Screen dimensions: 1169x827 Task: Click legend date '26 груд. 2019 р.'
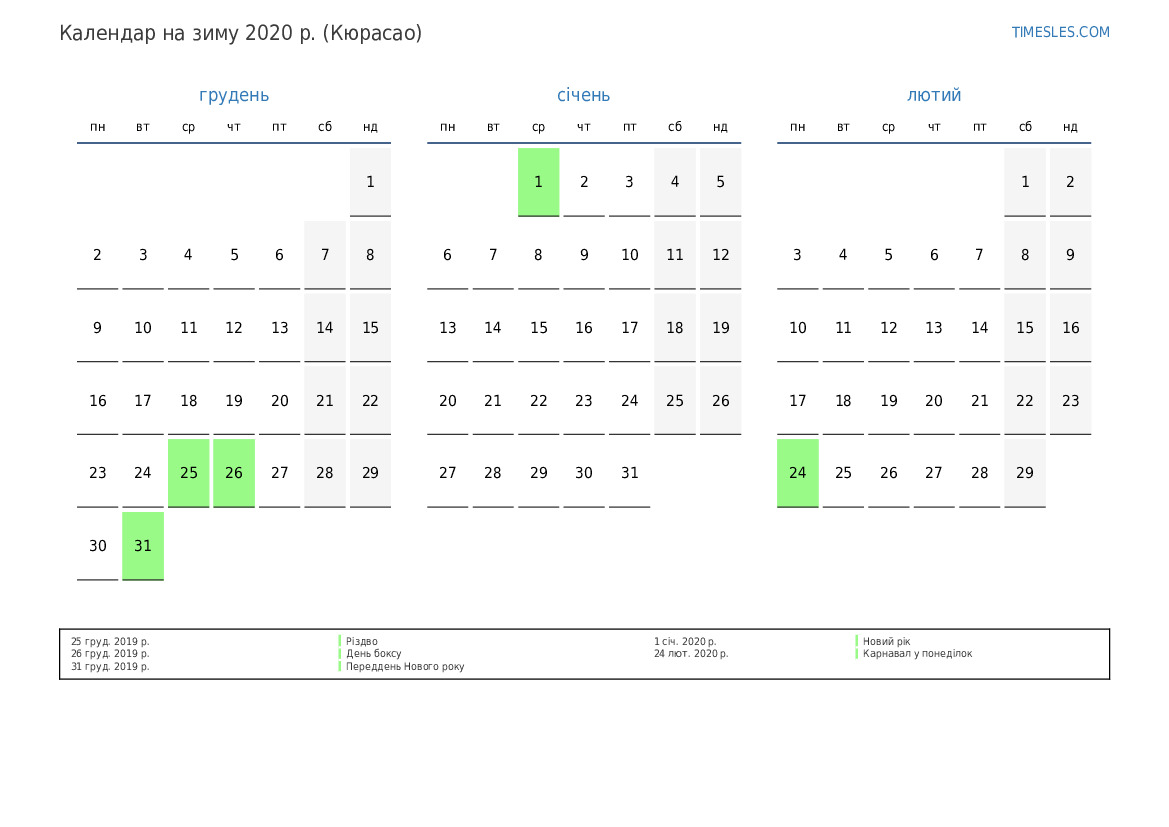[110, 653]
